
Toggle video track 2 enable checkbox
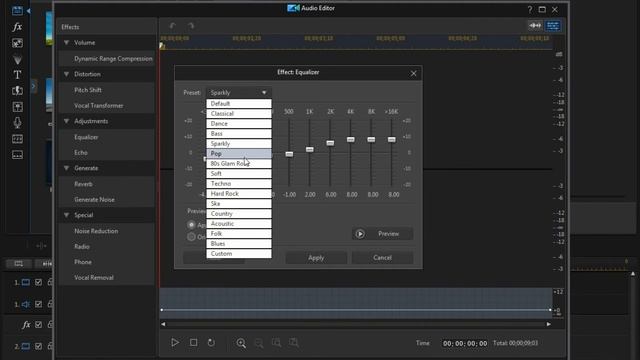tap(38, 346)
